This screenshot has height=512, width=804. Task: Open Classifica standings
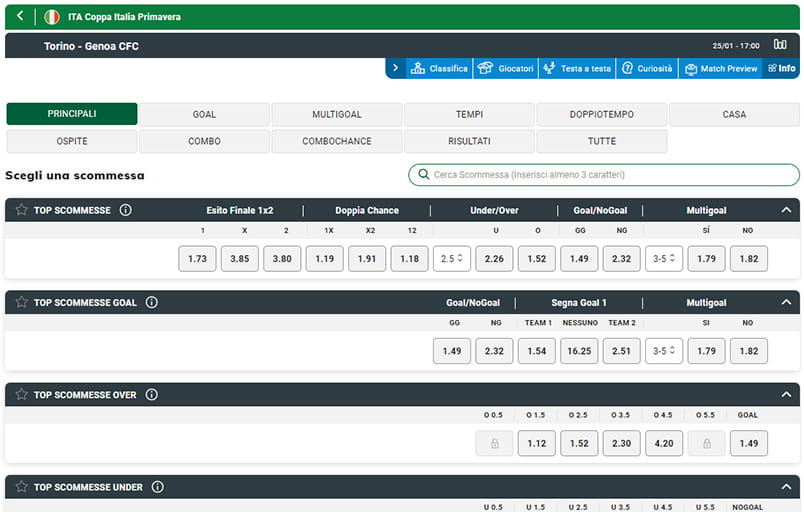[439, 68]
